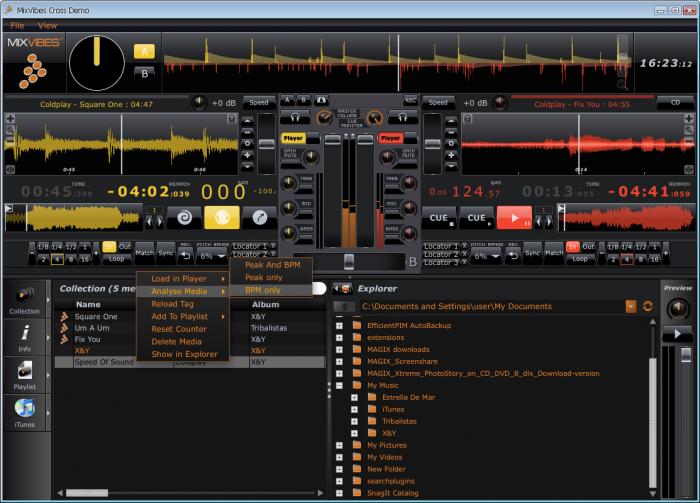Choose Delete Media from context menu
700x503 pixels.
183,341
